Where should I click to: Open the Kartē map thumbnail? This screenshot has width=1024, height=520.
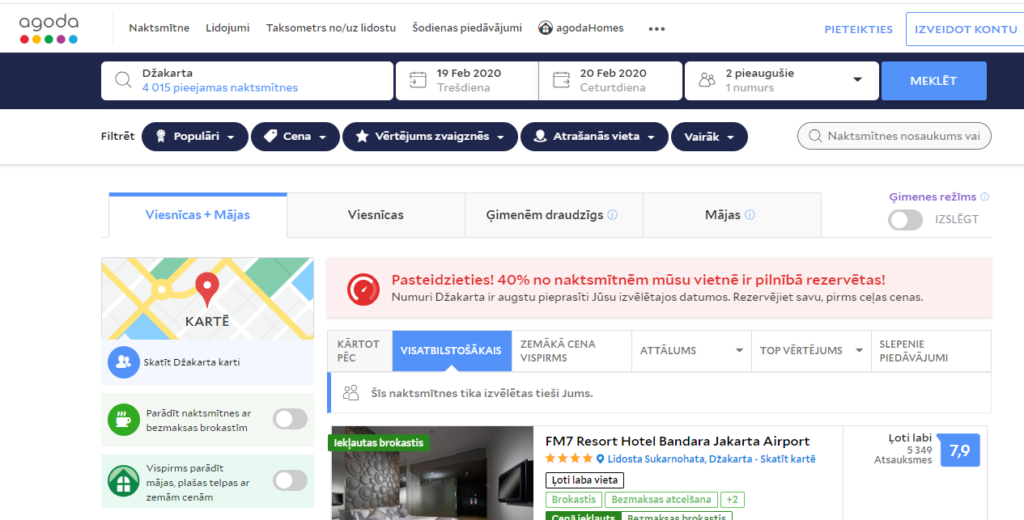tap(208, 299)
